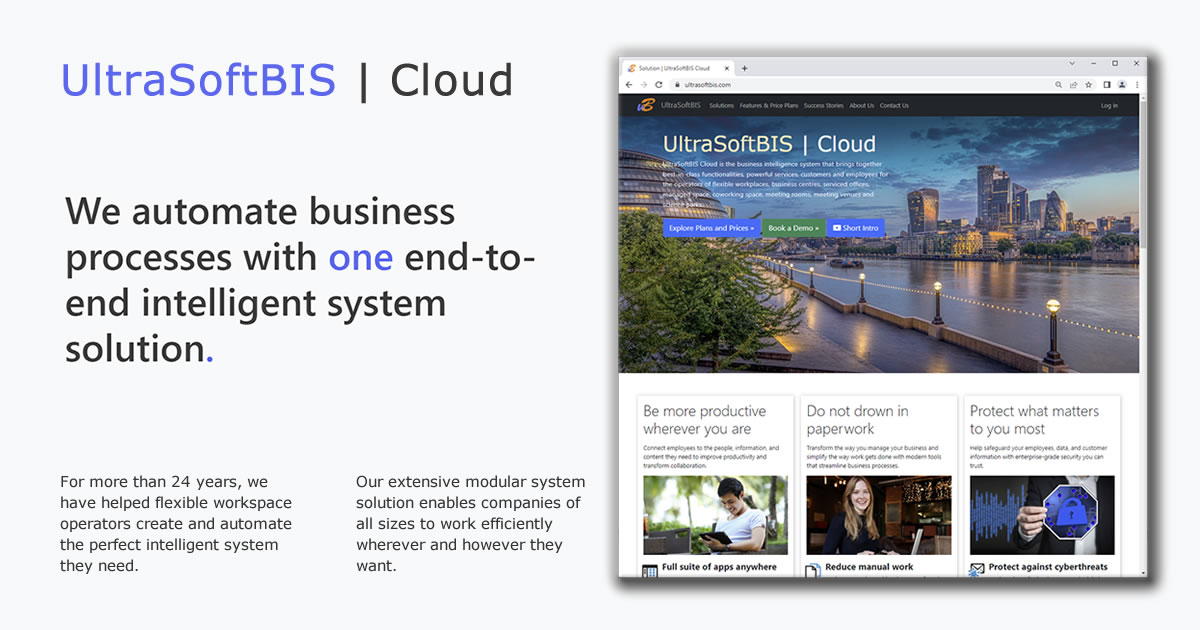Click the app grid icon beside Full suite of apps
Viewport: 1200px width, 630px height.
click(x=648, y=568)
